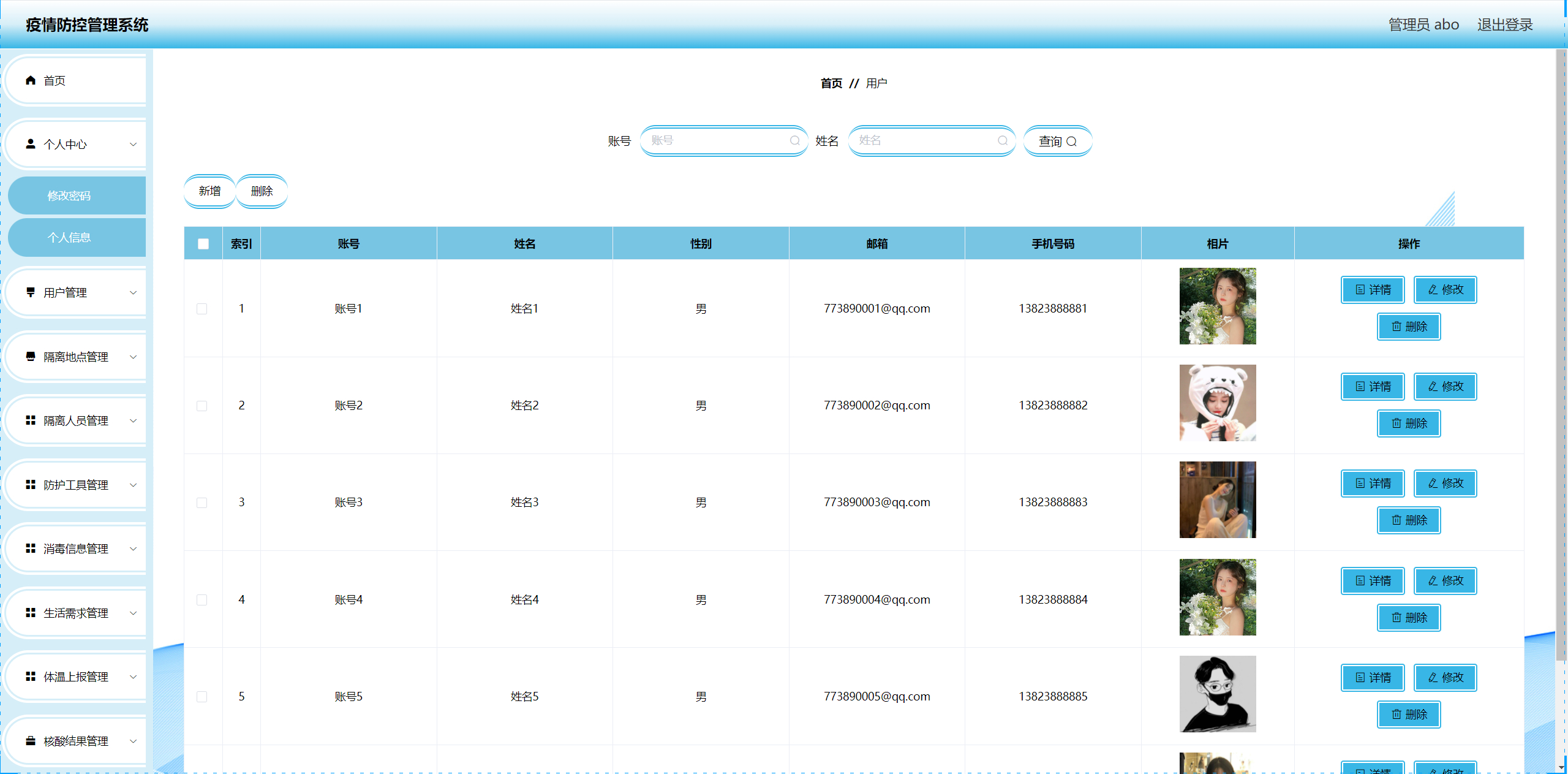Select the 用户管理 management icon

coord(29,292)
